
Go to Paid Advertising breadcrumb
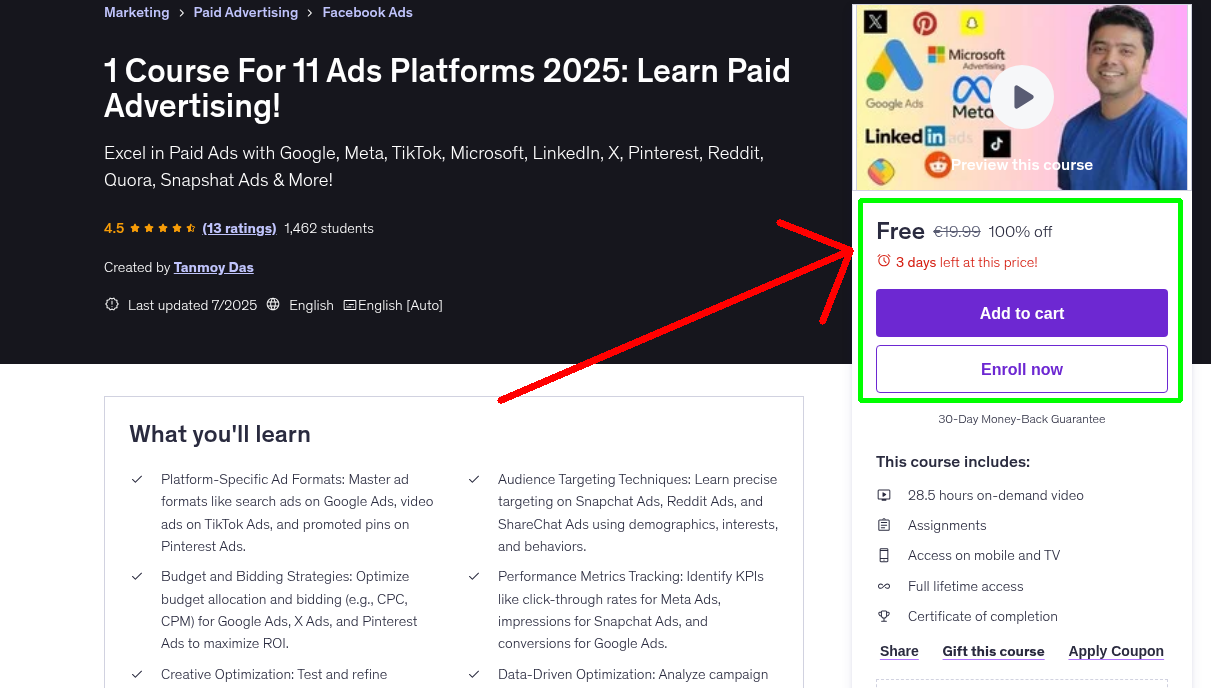pyautogui.click(x=246, y=12)
